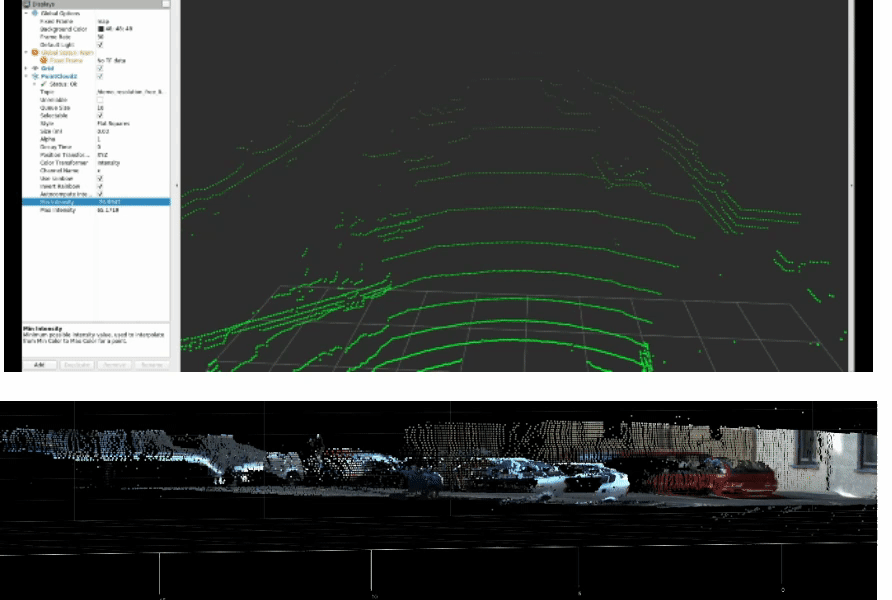Select the Grid display icon
Screen dimensions: 892x600
(x=35, y=68)
